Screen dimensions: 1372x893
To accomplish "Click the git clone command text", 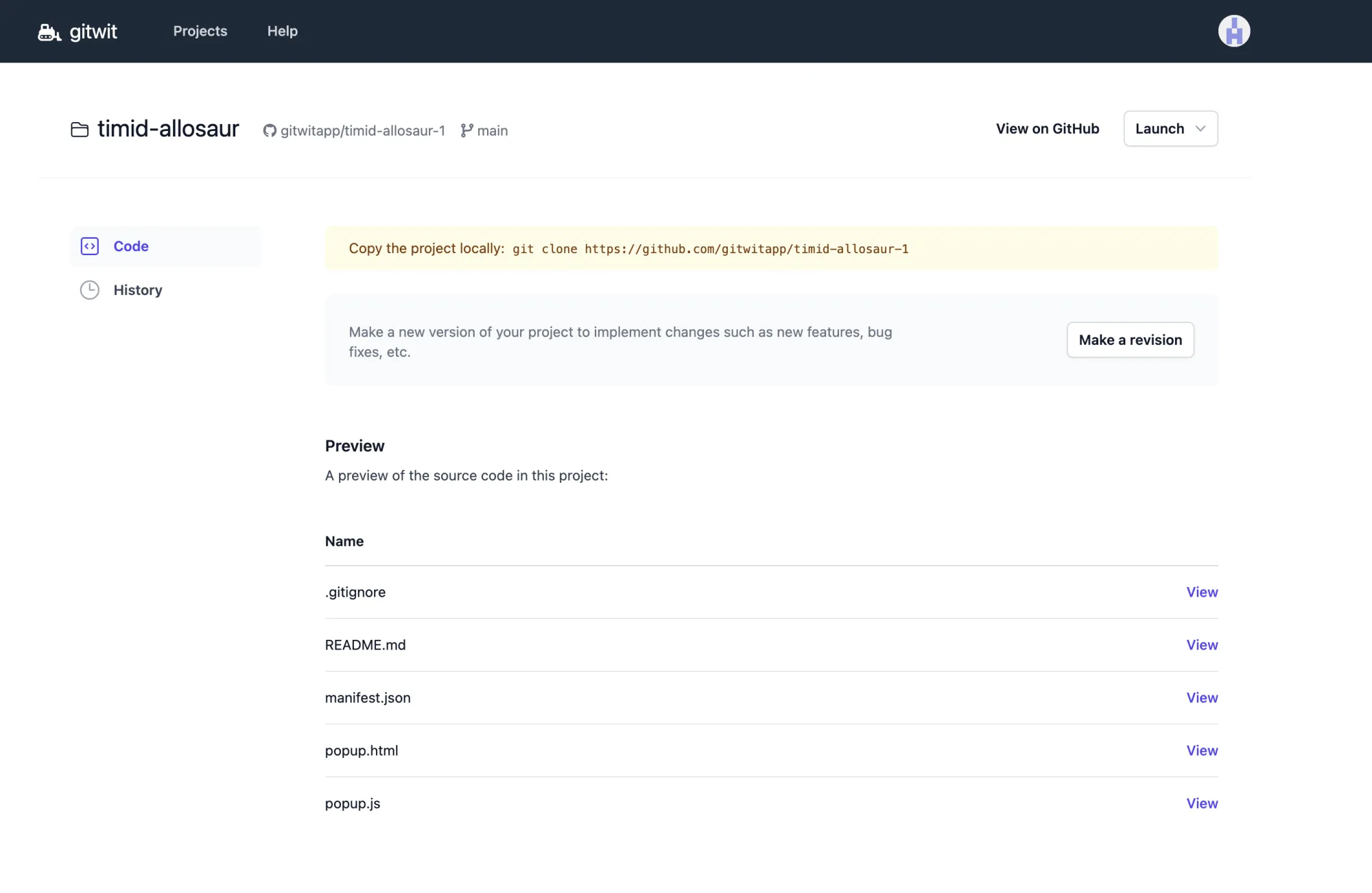I will coord(711,249).
